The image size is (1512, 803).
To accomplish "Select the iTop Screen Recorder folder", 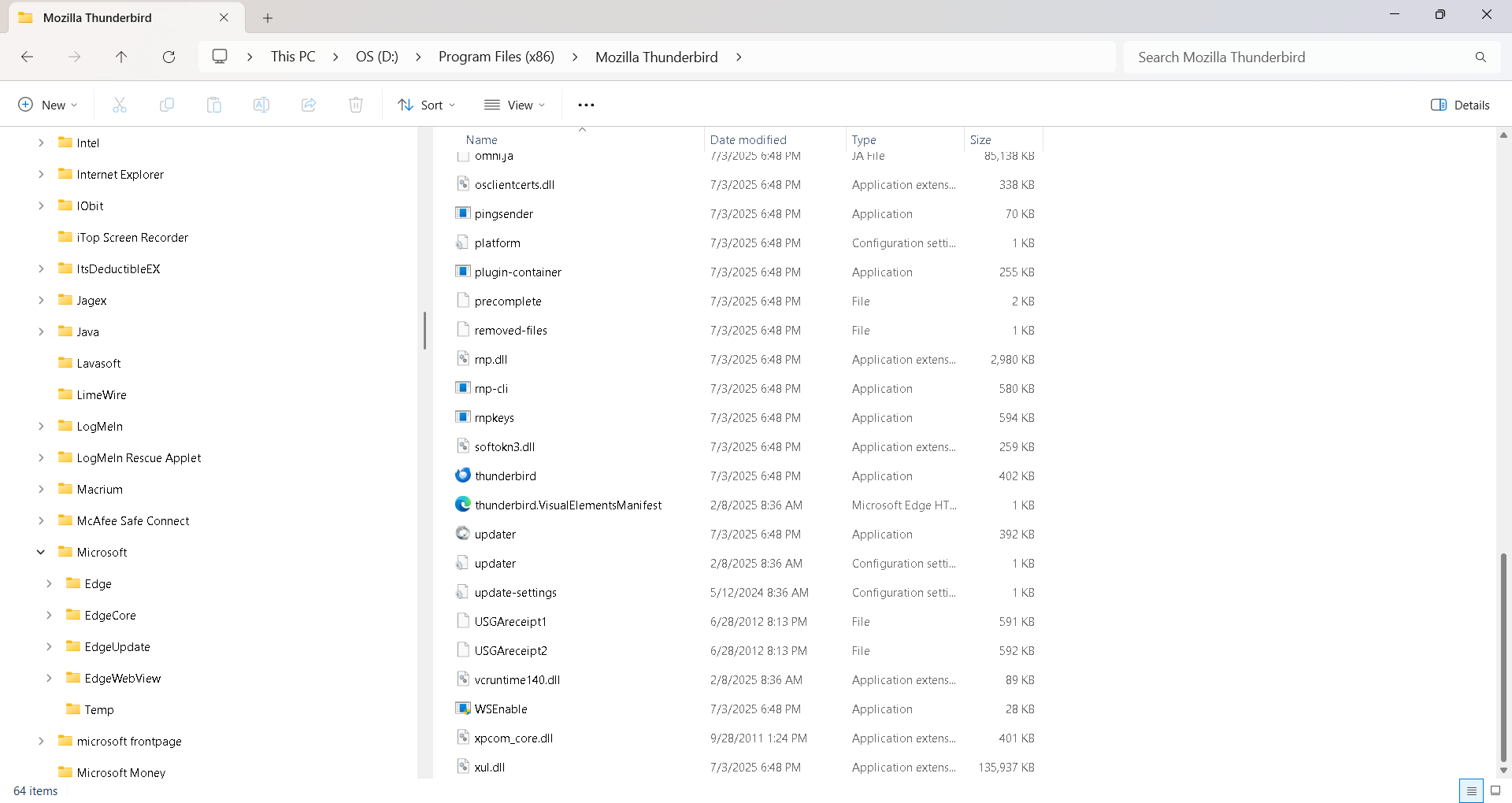I will coord(132,237).
